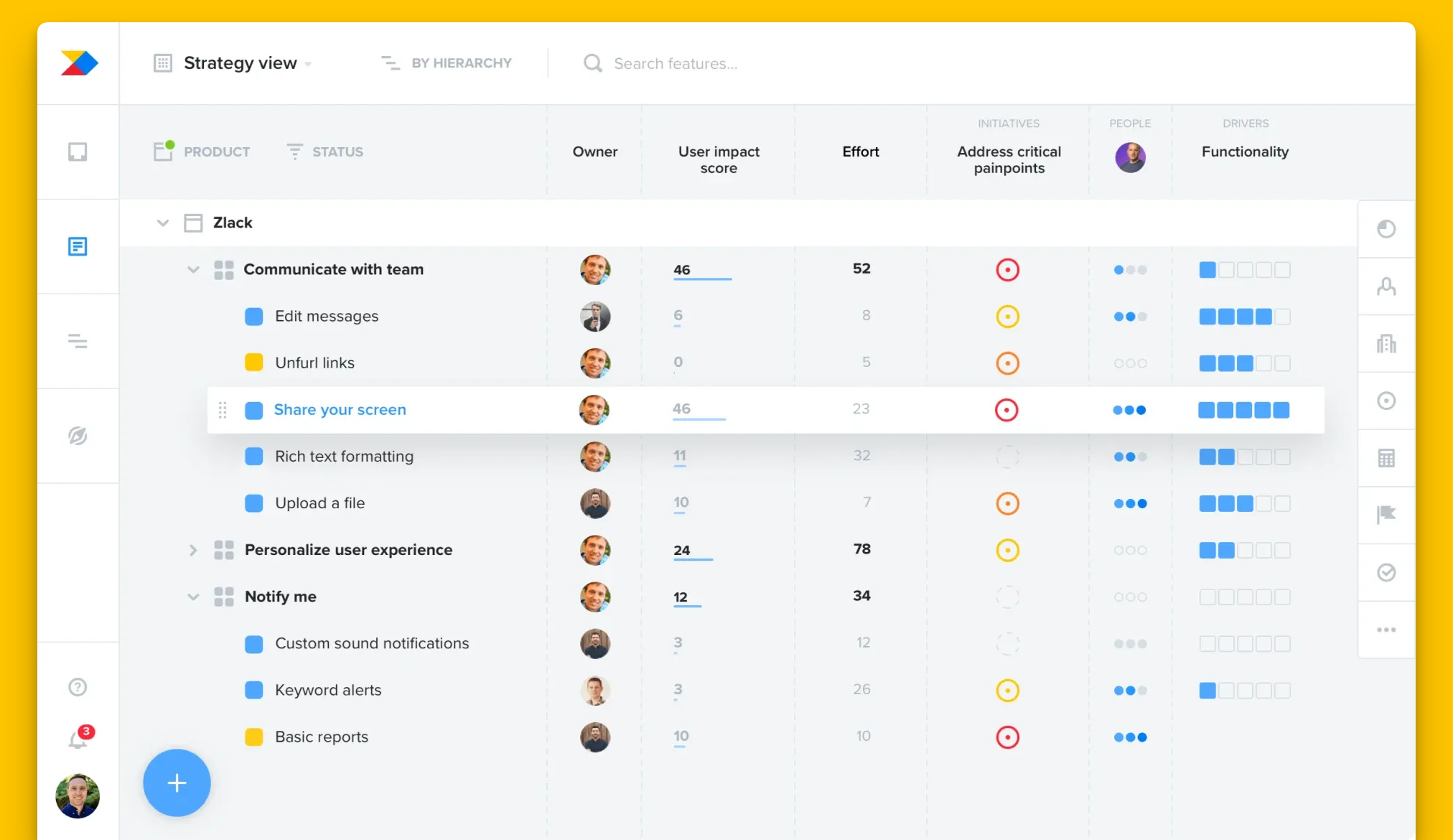The image size is (1453, 840).
Task: Click functionality rating bar for Notify me
Action: (x=1244, y=597)
